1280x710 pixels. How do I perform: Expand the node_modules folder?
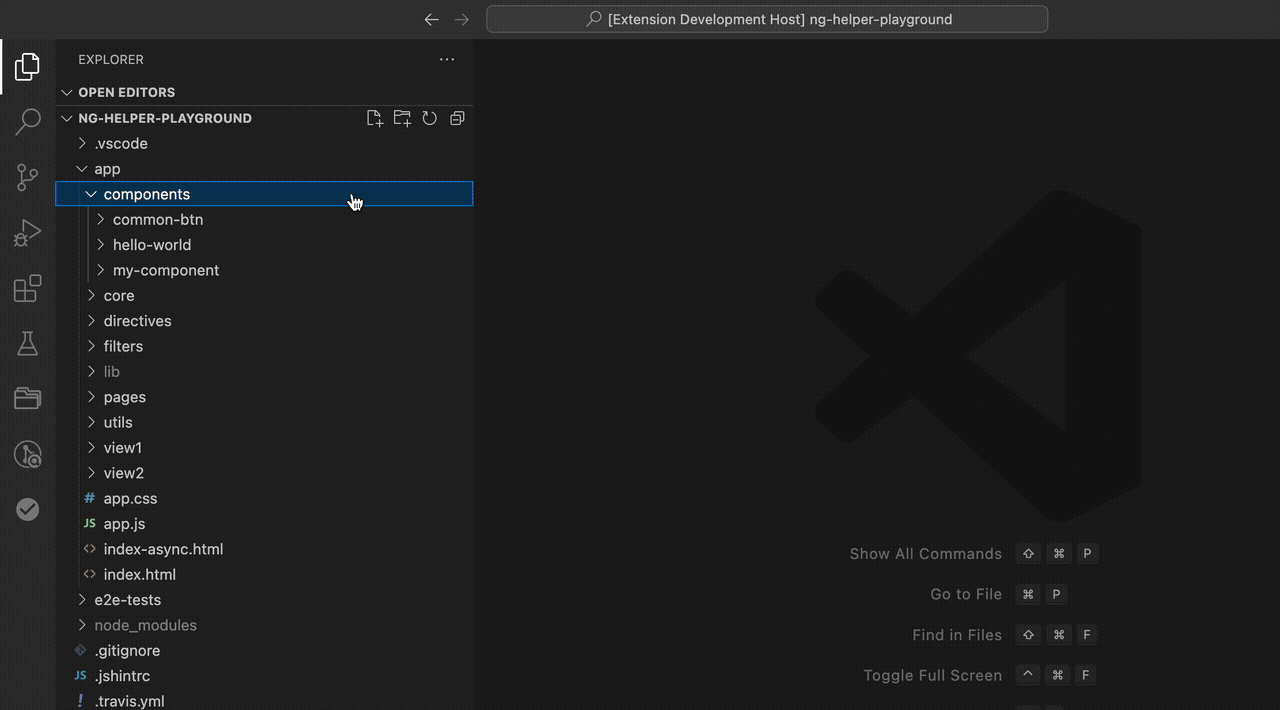pos(264,625)
